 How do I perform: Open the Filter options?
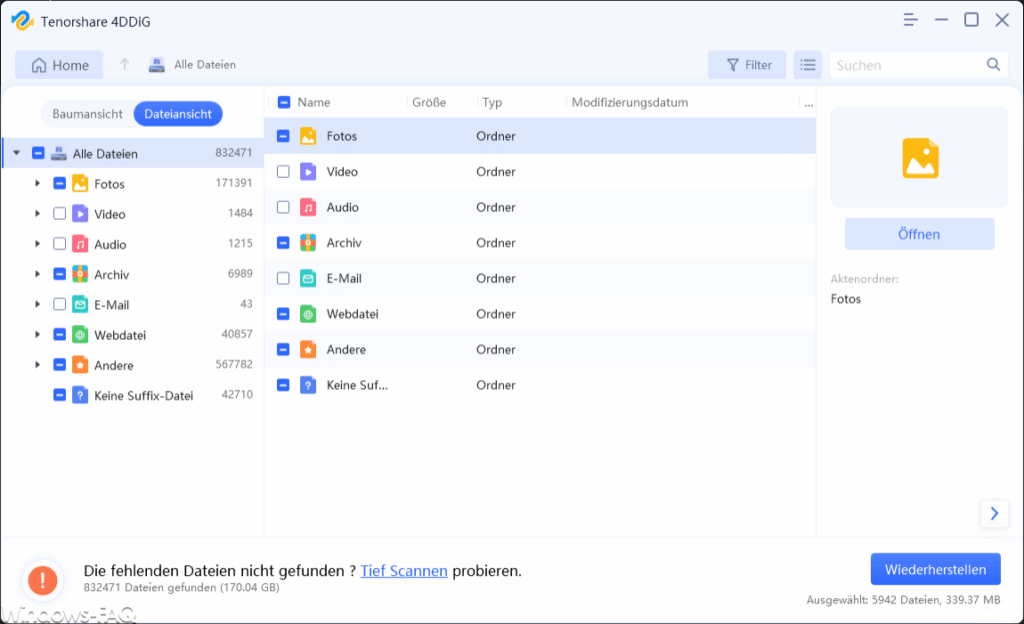747,65
